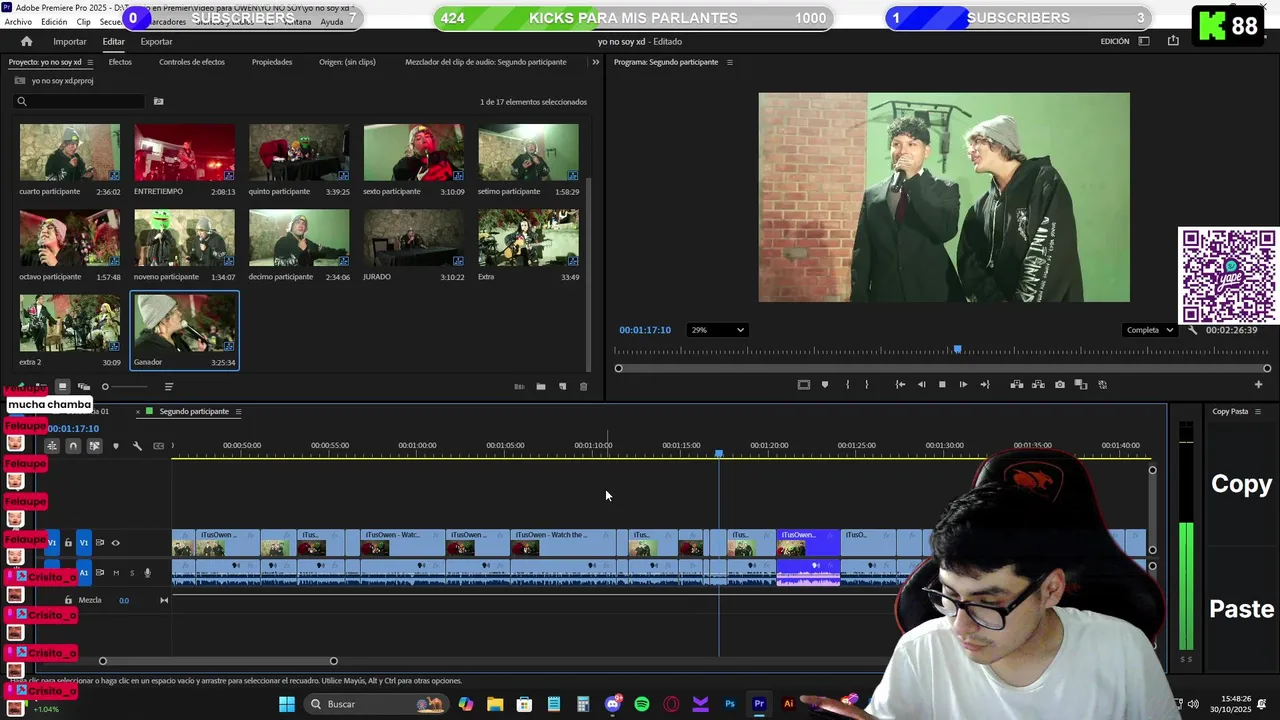The width and height of the screenshot is (1280, 720).
Task: Select the ENTRETIEMPO clip thumbnail
Action: (x=184, y=152)
